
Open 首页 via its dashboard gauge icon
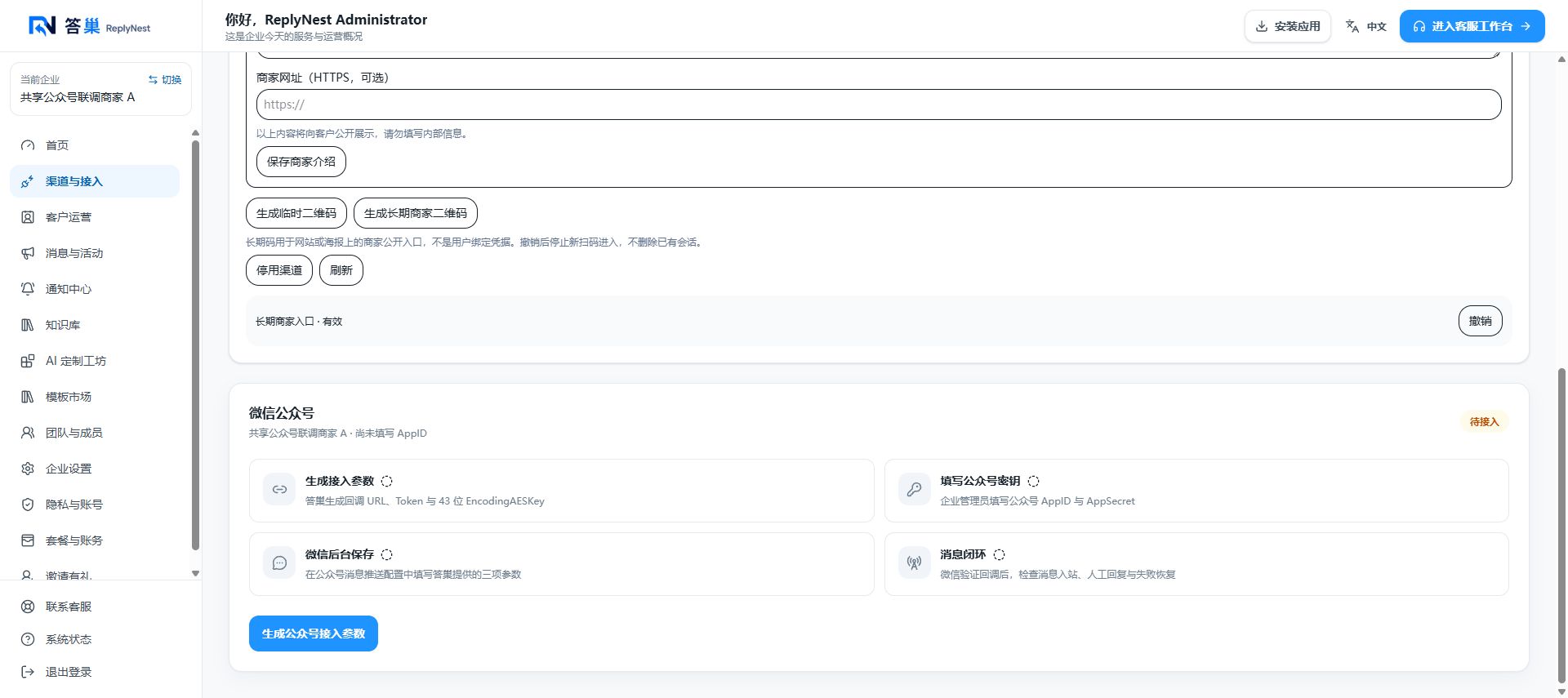click(x=28, y=145)
